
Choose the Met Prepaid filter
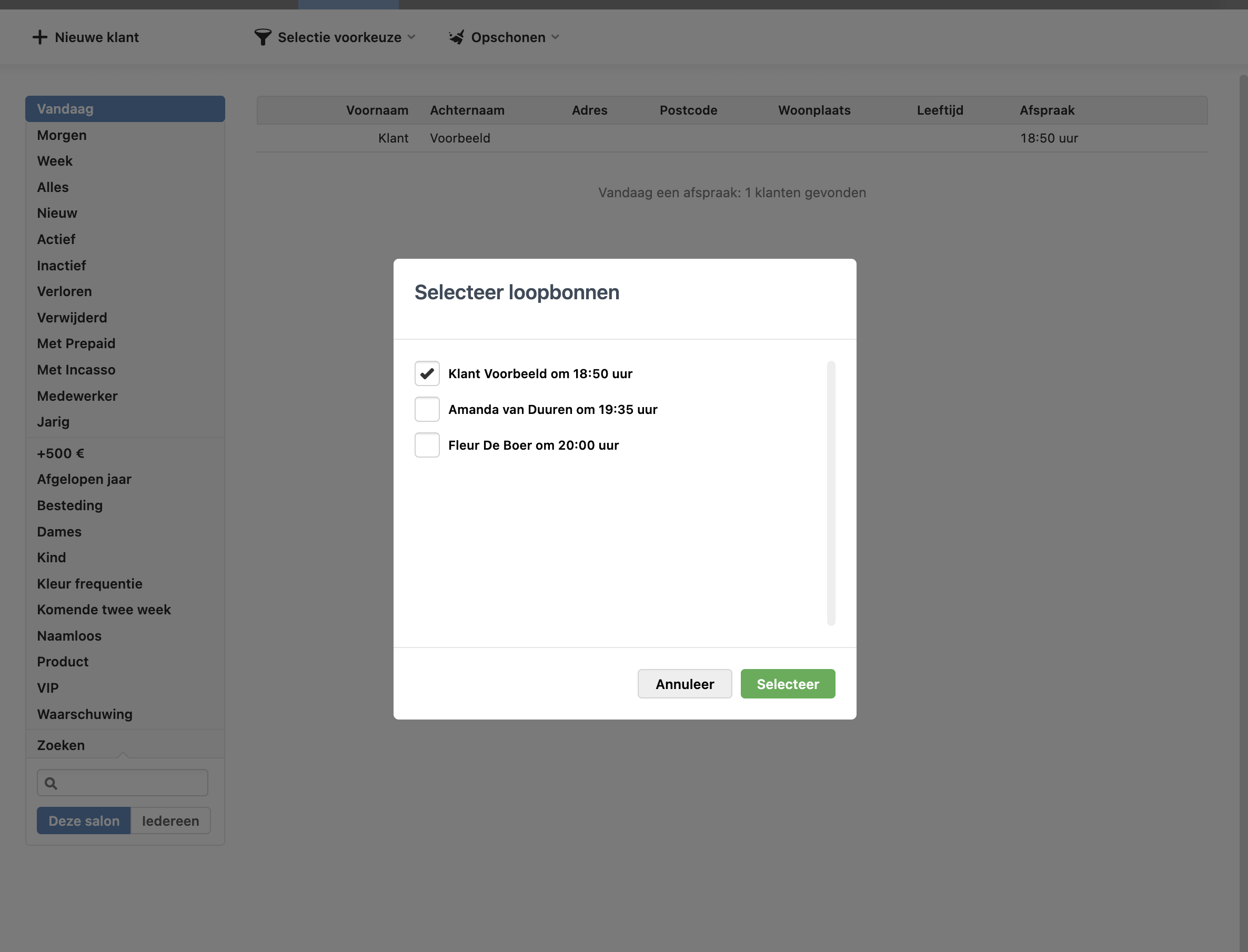[x=76, y=343]
